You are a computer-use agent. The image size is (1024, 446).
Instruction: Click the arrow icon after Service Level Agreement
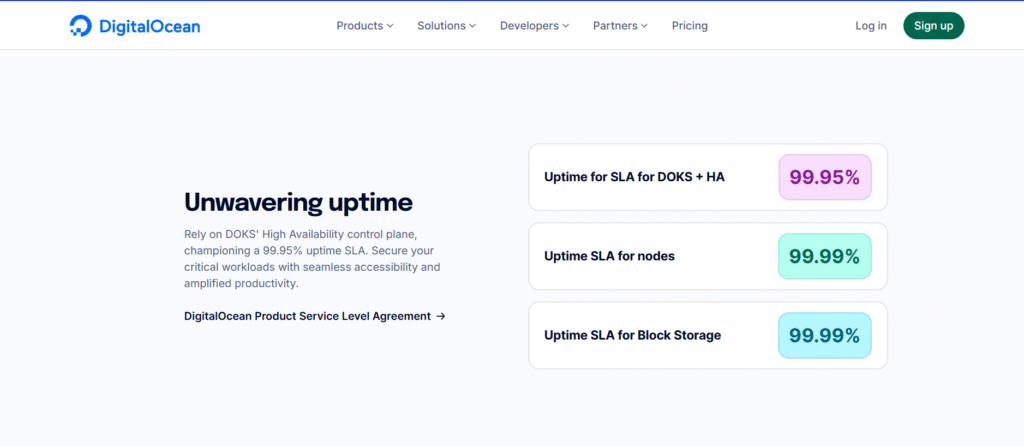click(441, 316)
